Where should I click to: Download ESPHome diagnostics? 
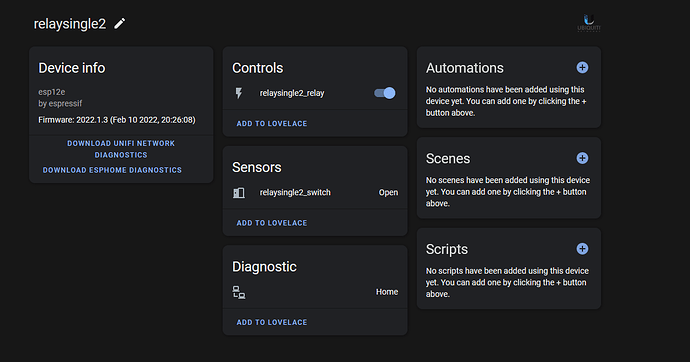[x=112, y=170]
